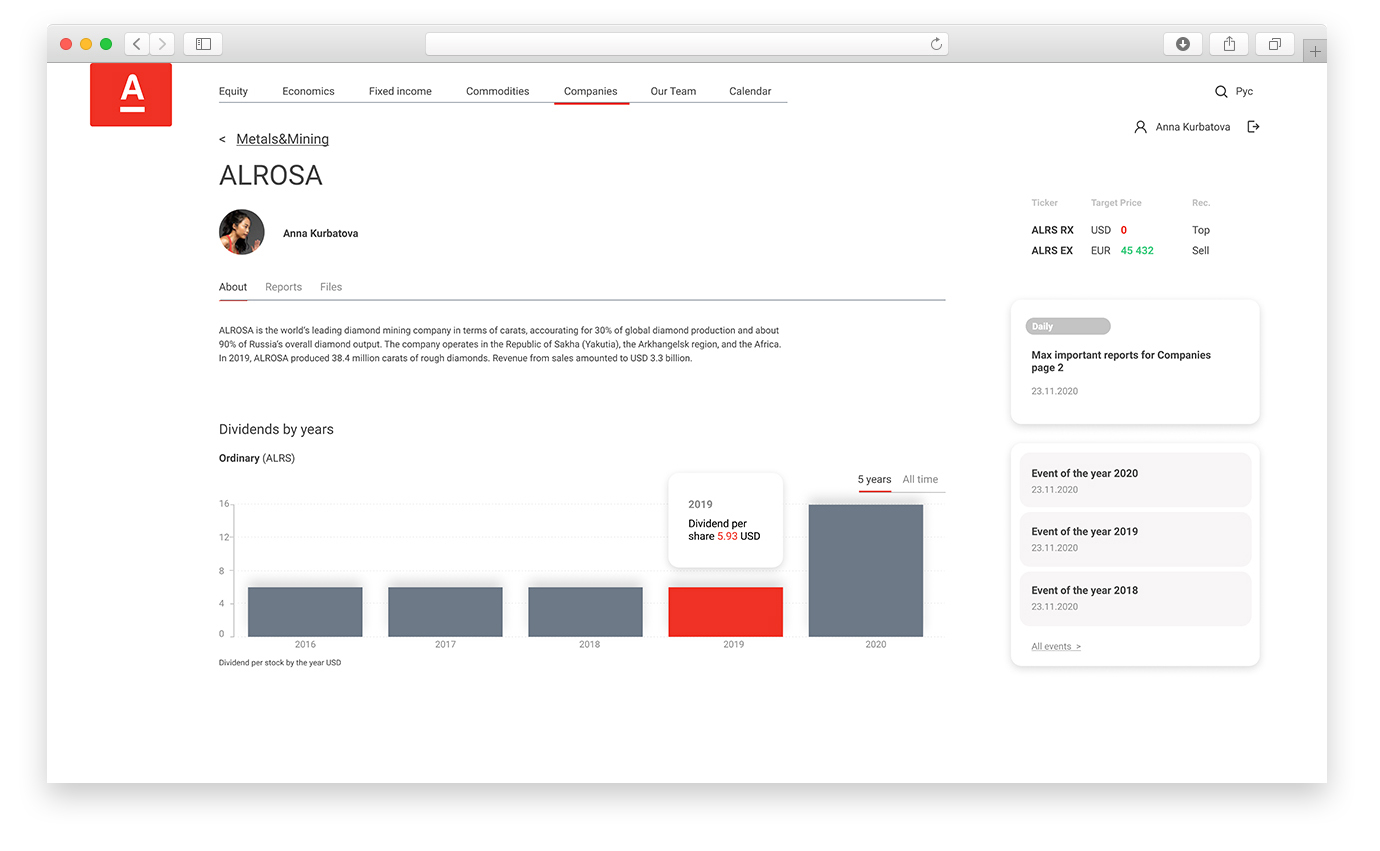Click the logout icon beside Anna Kurbatova
This screenshot has width=1380, height=851.
pos(1253,127)
